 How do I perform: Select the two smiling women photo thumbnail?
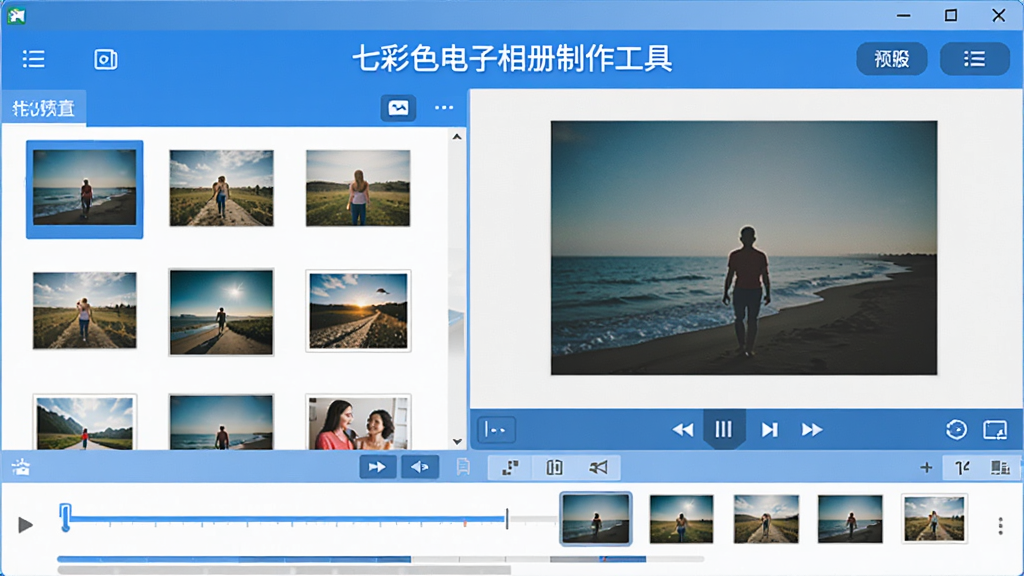click(x=359, y=422)
